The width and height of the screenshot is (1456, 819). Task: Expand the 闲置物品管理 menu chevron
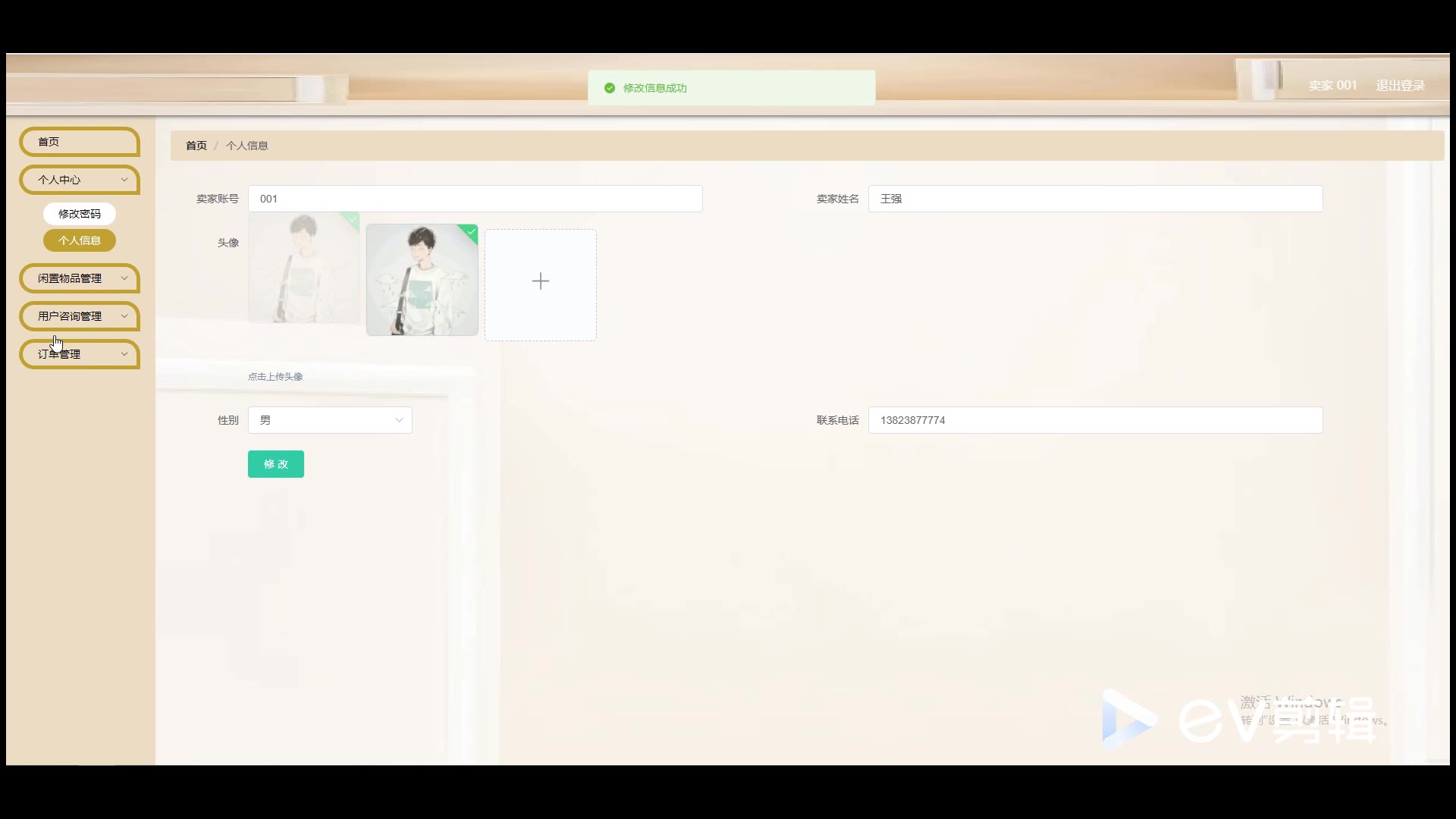point(124,278)
